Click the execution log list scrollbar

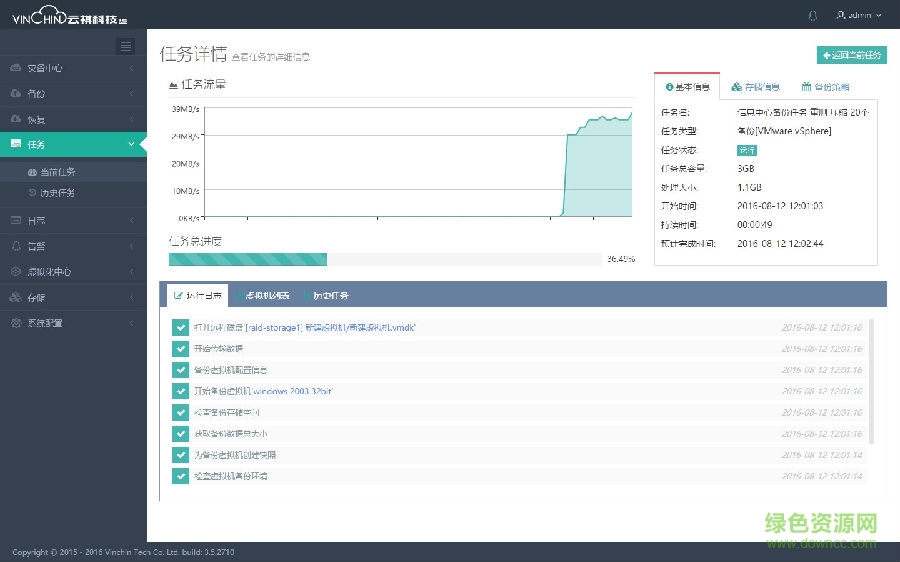[x=872, y=380]
